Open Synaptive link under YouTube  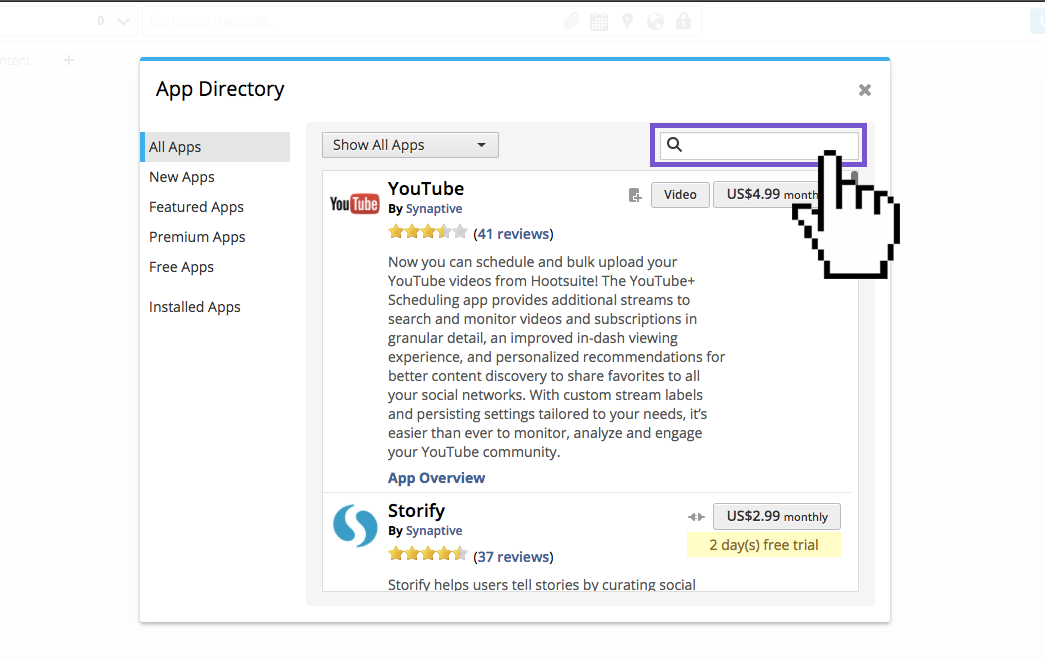[434, 209]
